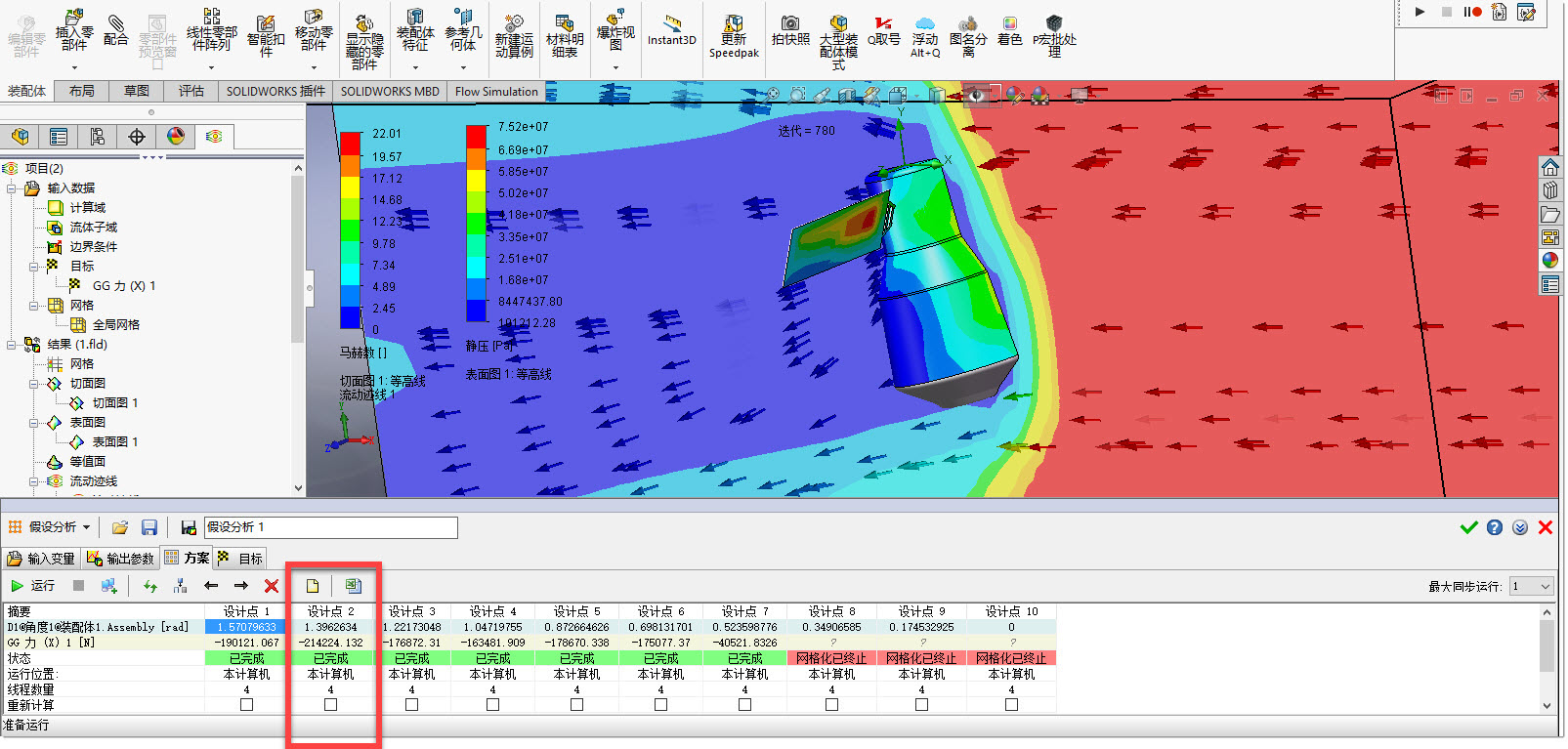Collapse the 输入数据 tree node
1568x749 pixels.
[x=12, y=188]
